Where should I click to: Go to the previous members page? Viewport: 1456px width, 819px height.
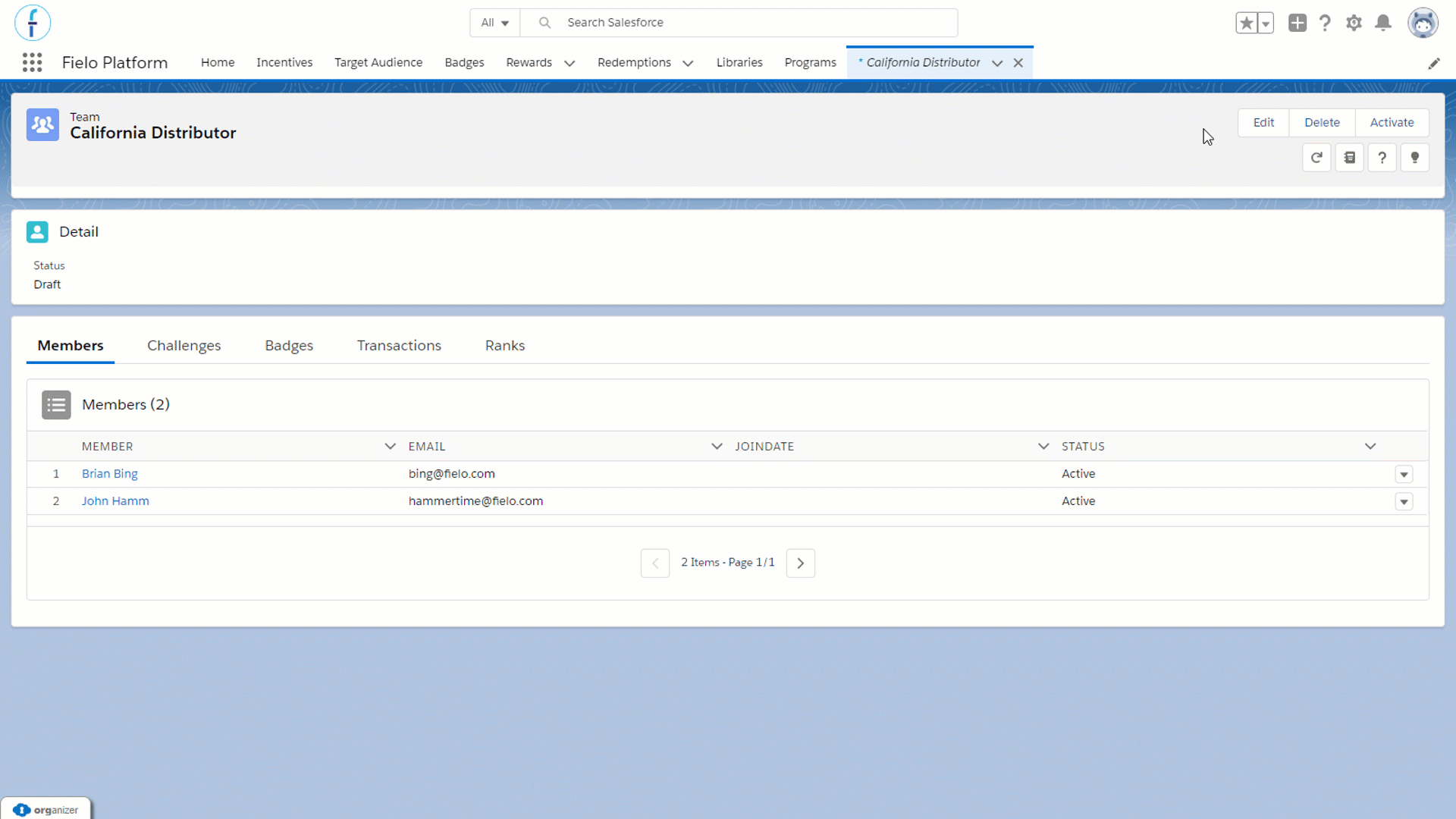(x=655, y=563)
